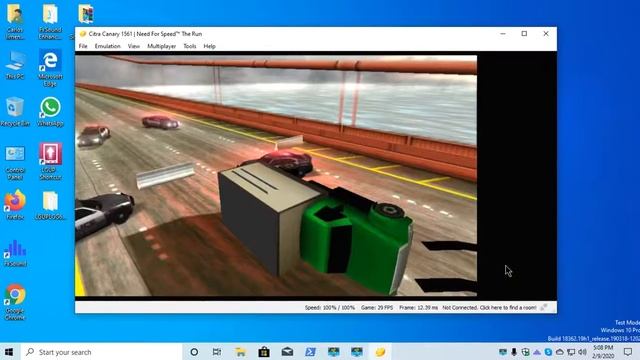Click the 5:08 PM clock and date
Viewport: 640px width, 360px height.
click(603, 352)
